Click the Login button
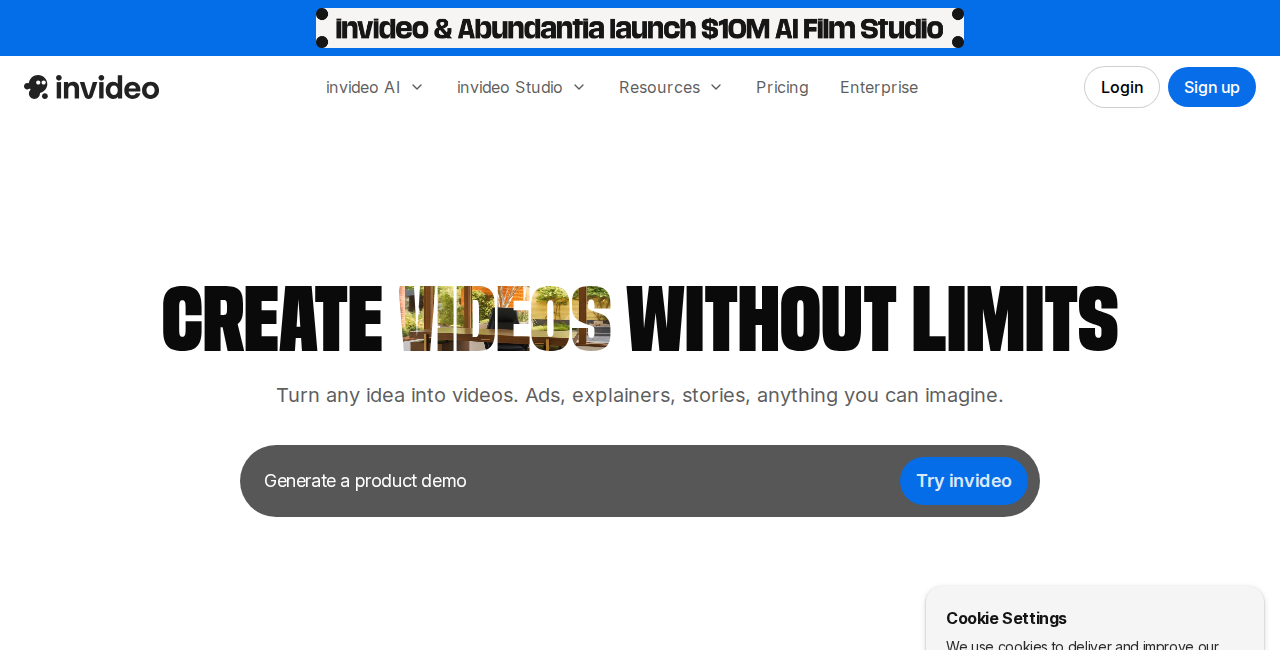The height and width of the screenshot is (650, 1280). pos(1121,86)
